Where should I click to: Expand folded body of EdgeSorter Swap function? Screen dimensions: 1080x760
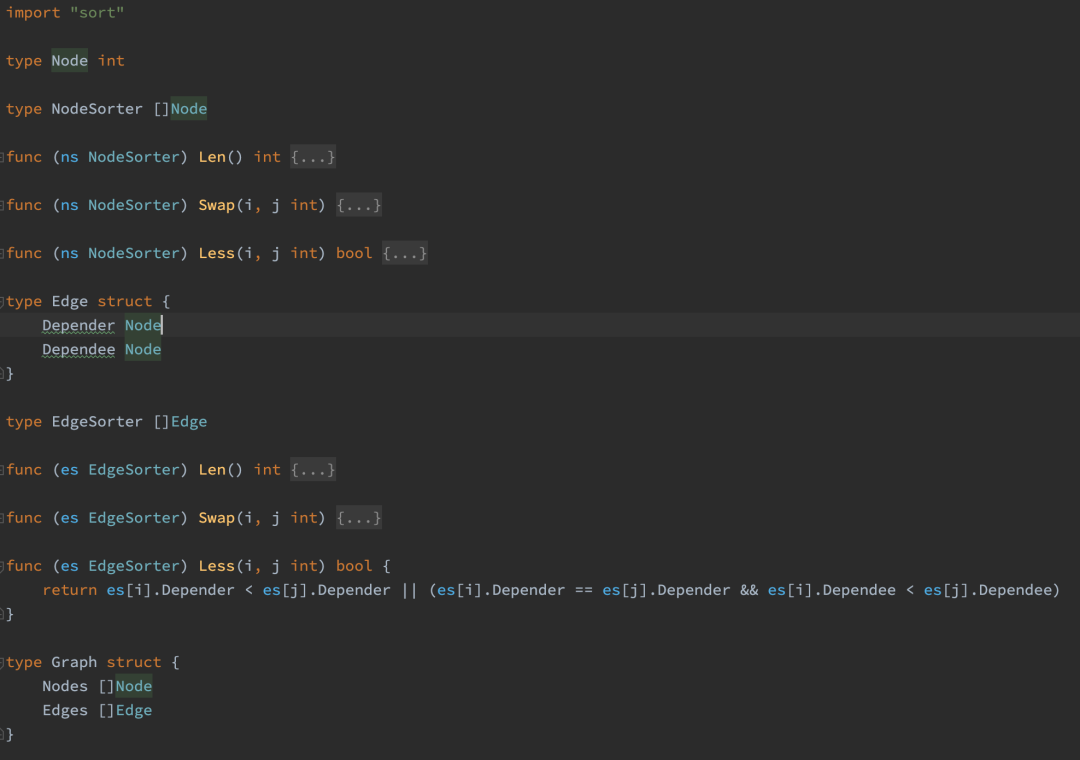[x=359, y=518]
